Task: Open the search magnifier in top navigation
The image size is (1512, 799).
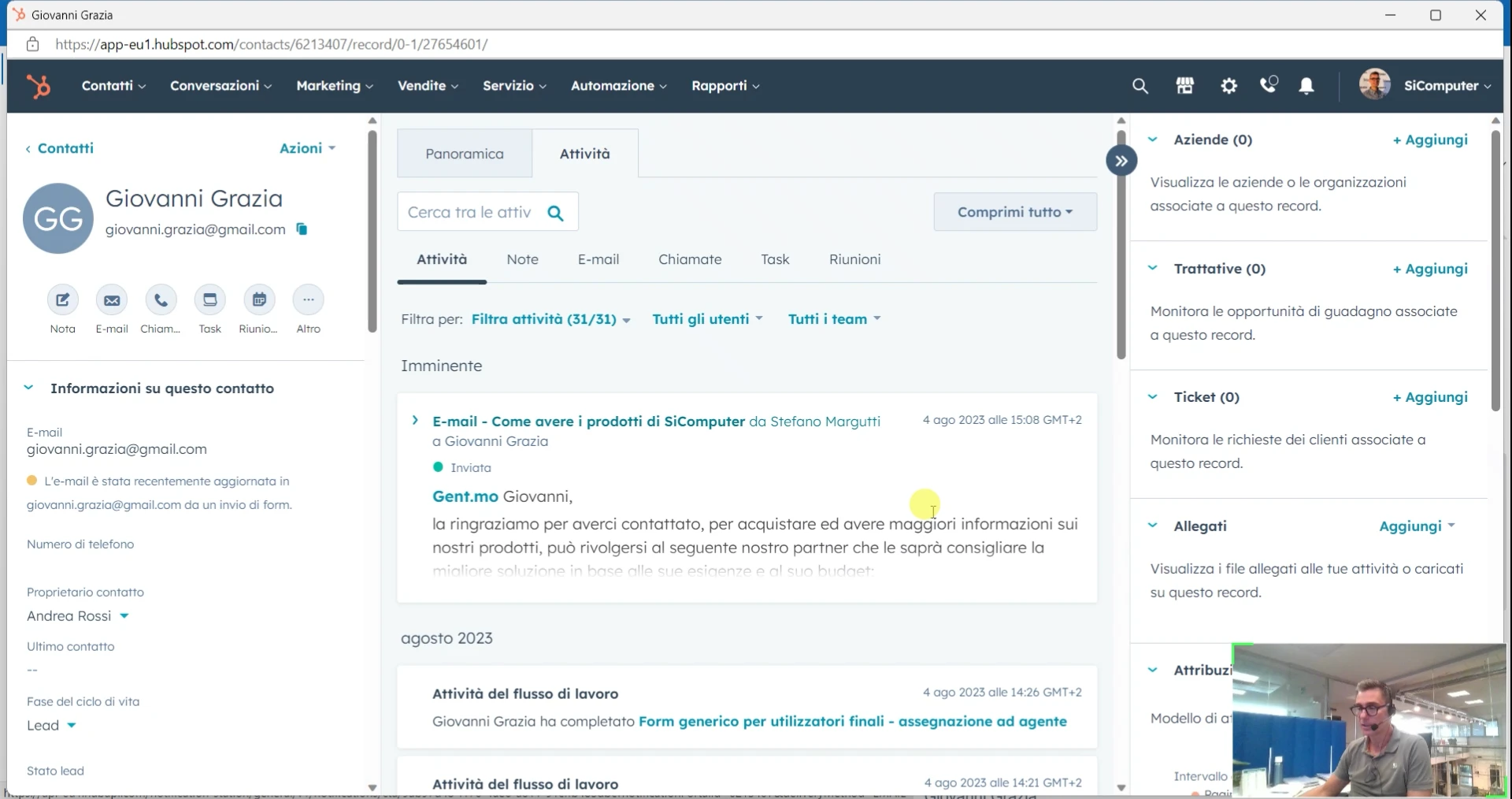Action: [x=1140, y=86]
